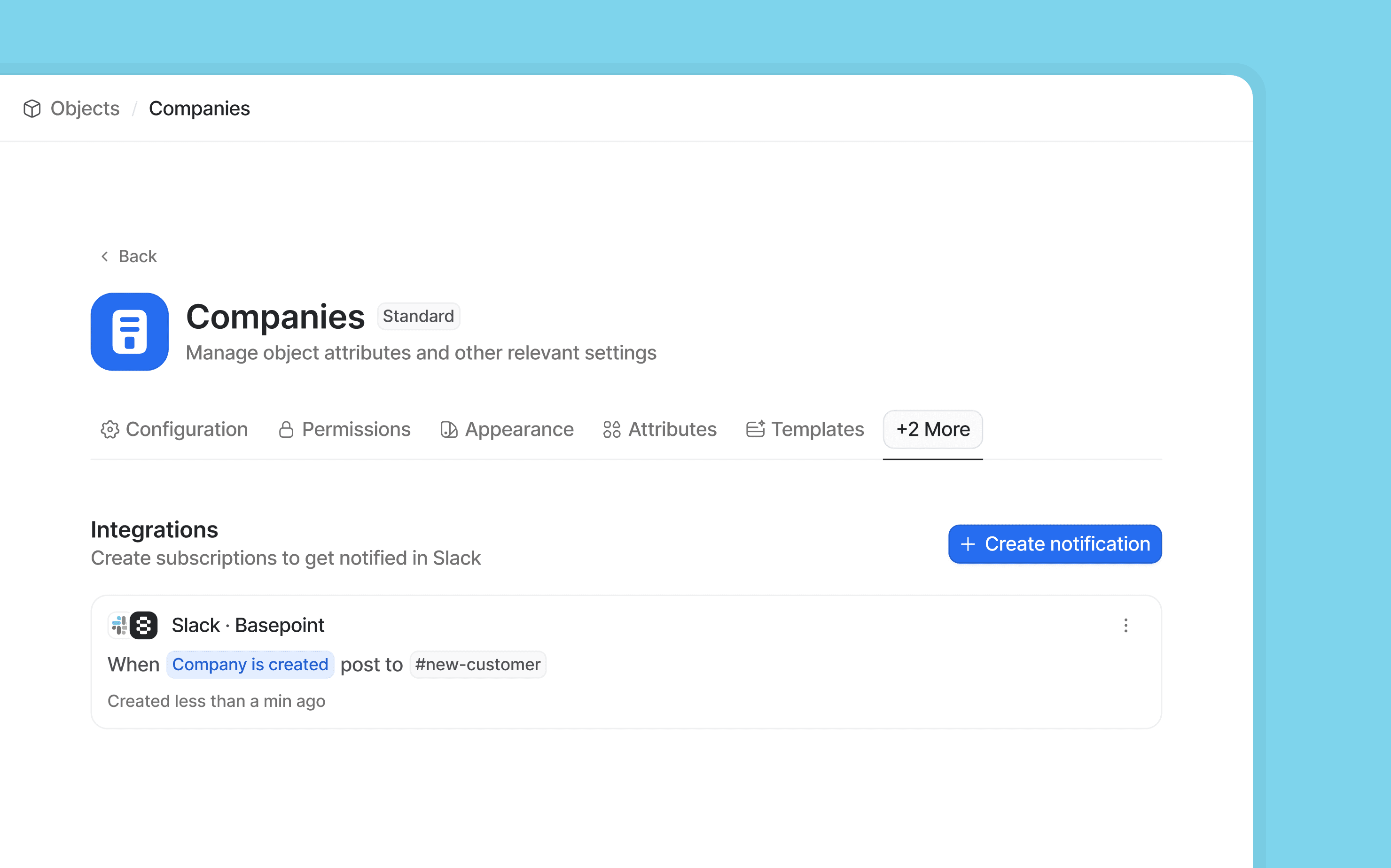1391x868 pixels.
Task: Switch to the Permissions tab
Action: click(356, 429)
